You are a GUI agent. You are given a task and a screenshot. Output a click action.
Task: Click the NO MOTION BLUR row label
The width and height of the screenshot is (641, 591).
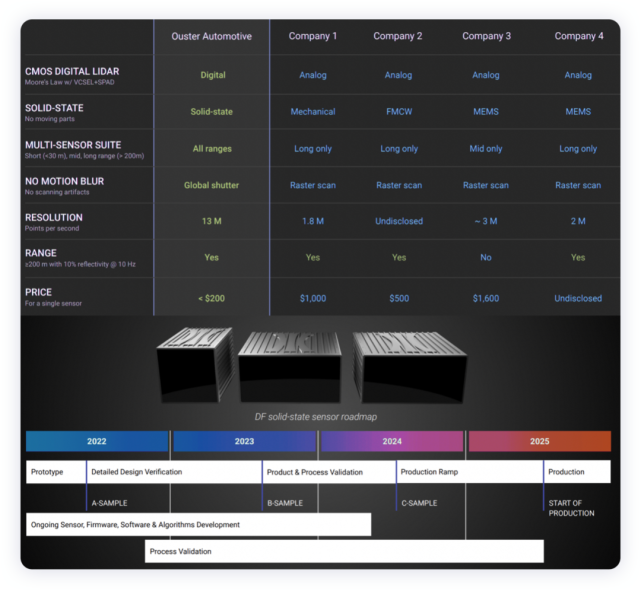(65, 181)
